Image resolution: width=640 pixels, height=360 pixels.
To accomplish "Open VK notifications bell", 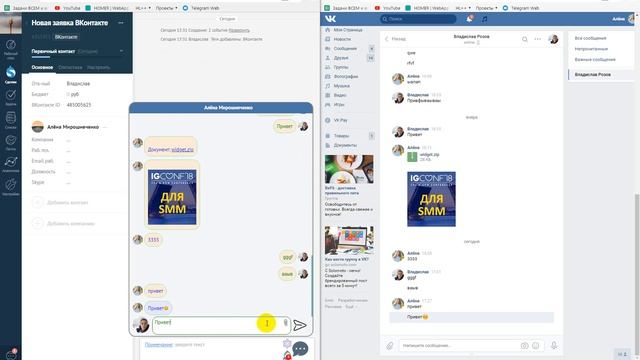I will 469,19.
